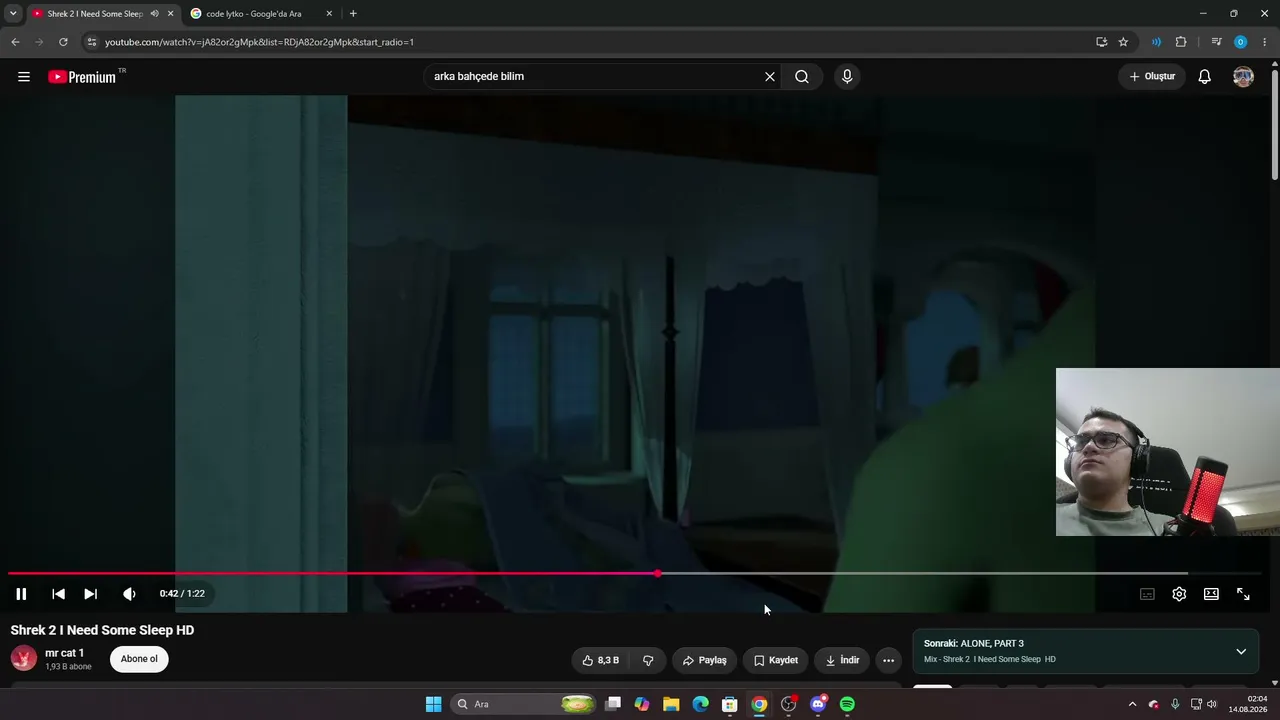Viewport: 1280px width, 720px height.
Task: Open the video player settings gear
Action: (x=1179, y=594)
